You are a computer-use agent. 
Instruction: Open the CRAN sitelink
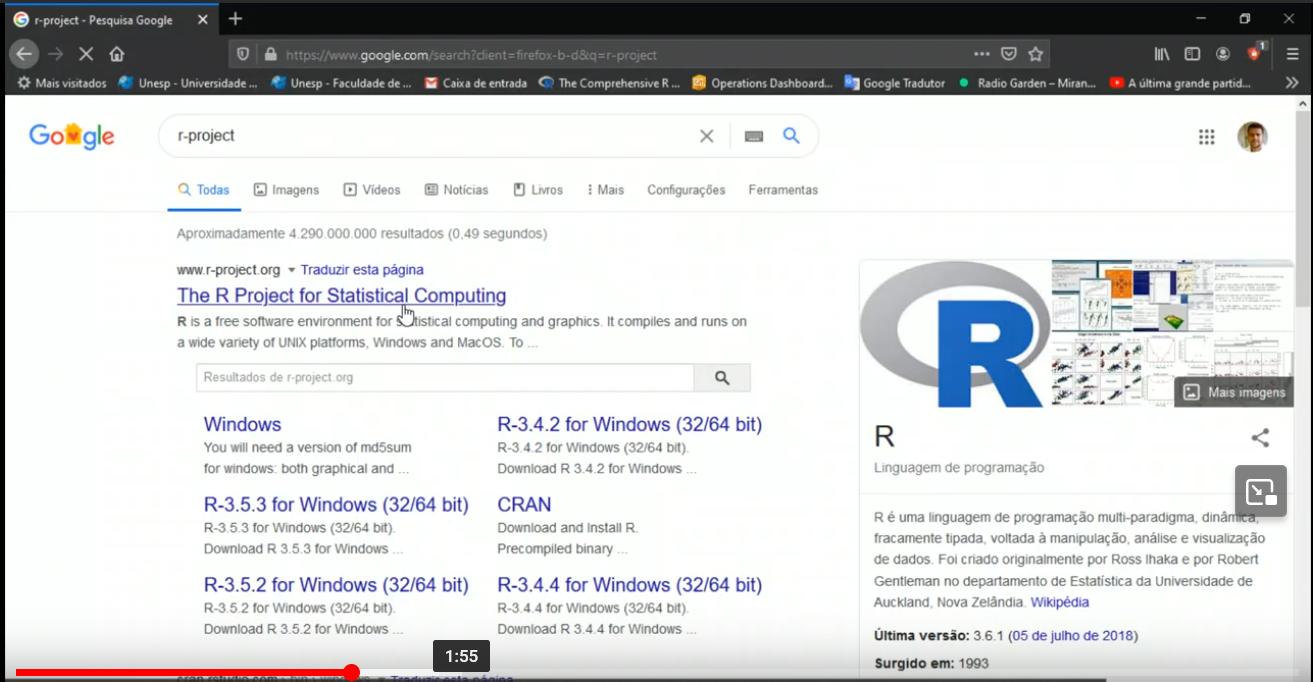pyautogui.click(x=524, y=505)
